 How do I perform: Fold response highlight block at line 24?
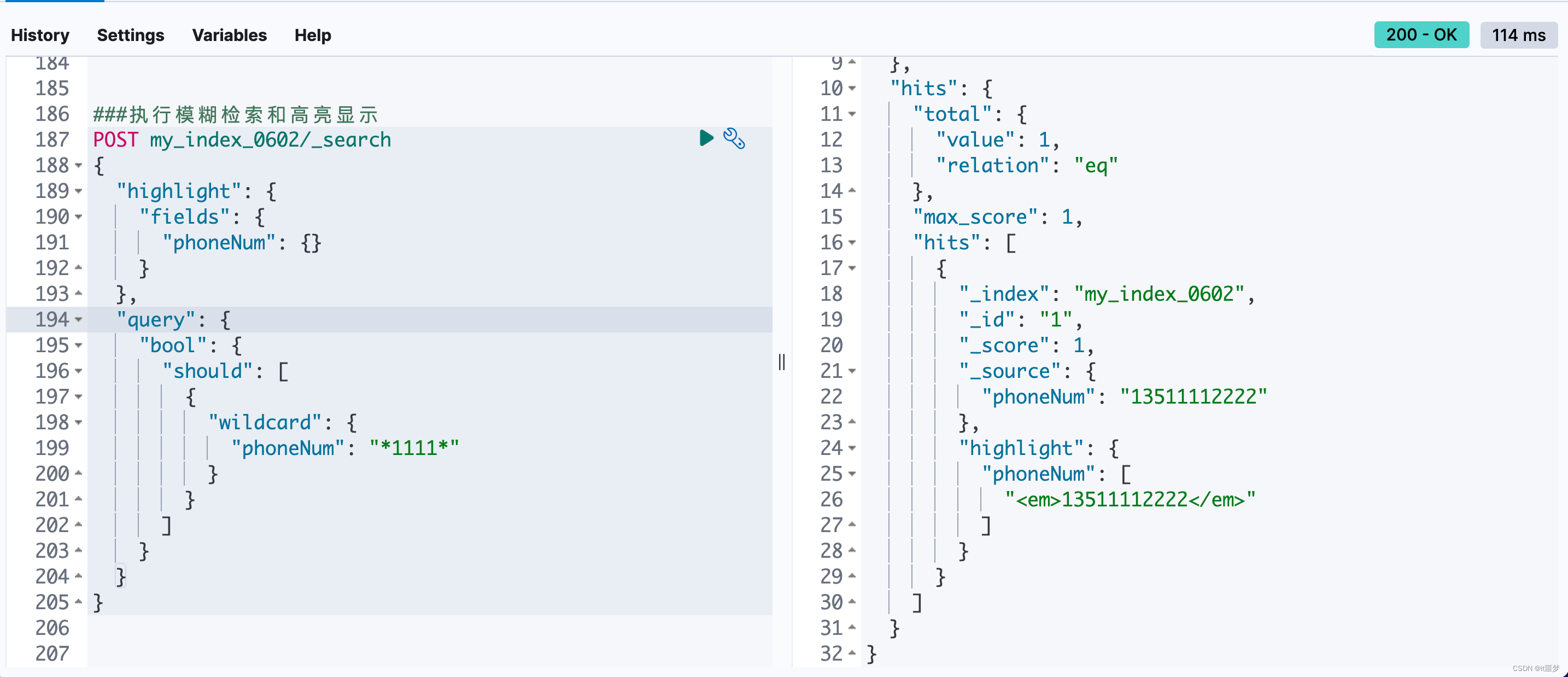point(852,448)
